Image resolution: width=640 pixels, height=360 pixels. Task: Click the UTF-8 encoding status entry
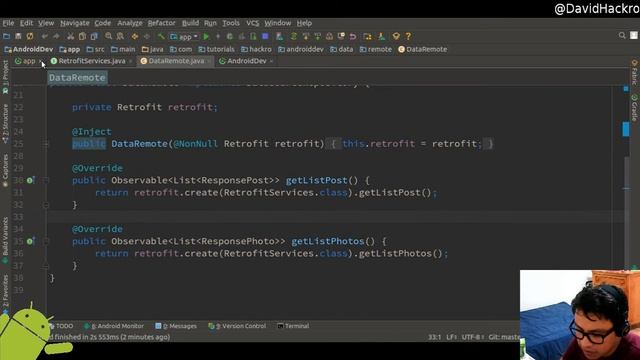click(472, 337)
